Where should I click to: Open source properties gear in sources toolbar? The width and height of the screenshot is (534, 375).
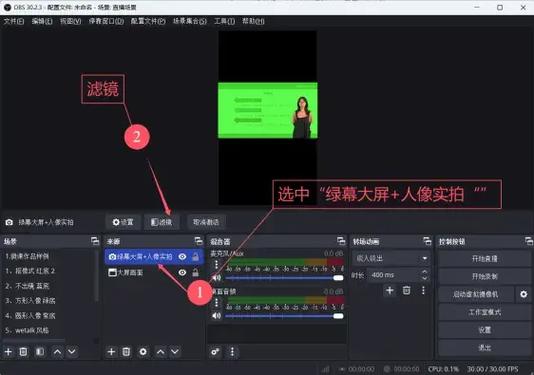(x=143, y=351)
